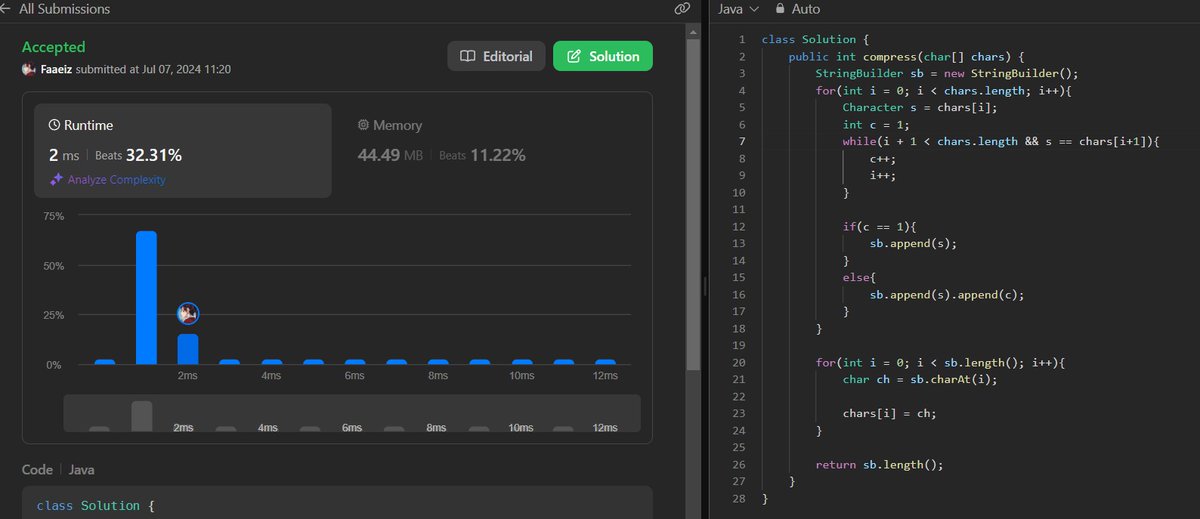1200x519 pixels.
Task: Click the user avatar marker in chart
Action: [x=188, y=314]
